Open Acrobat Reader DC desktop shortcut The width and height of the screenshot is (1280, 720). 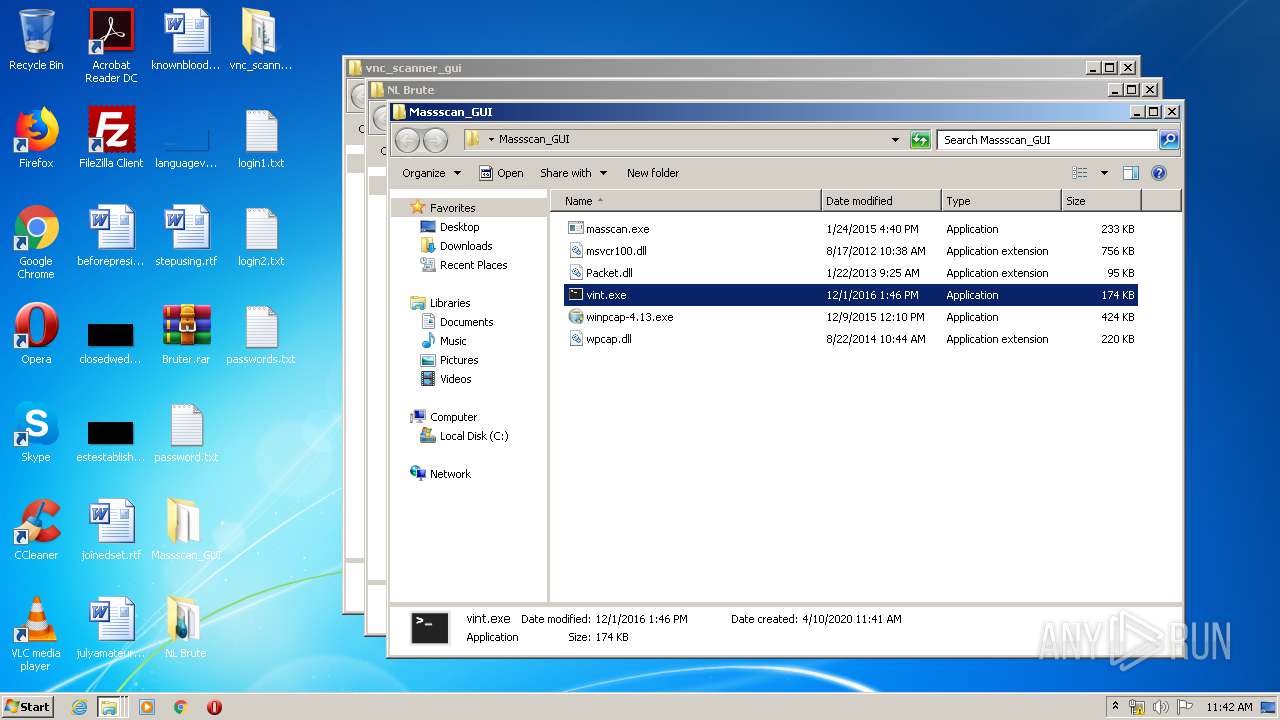tap(111, 45)
